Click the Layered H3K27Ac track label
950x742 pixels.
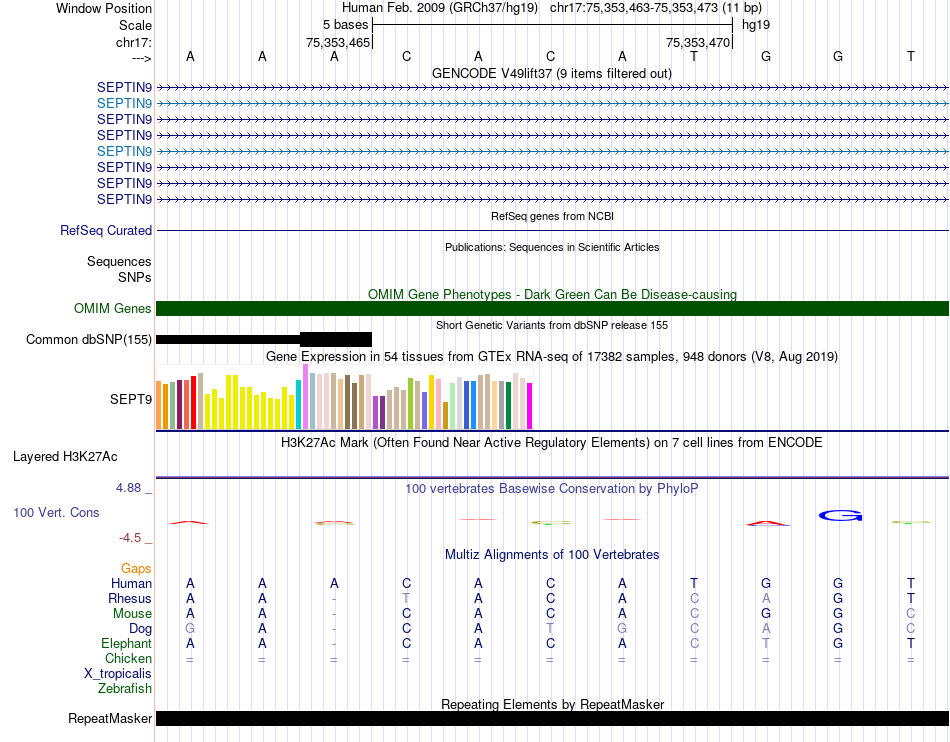click(x=65, y=456)
